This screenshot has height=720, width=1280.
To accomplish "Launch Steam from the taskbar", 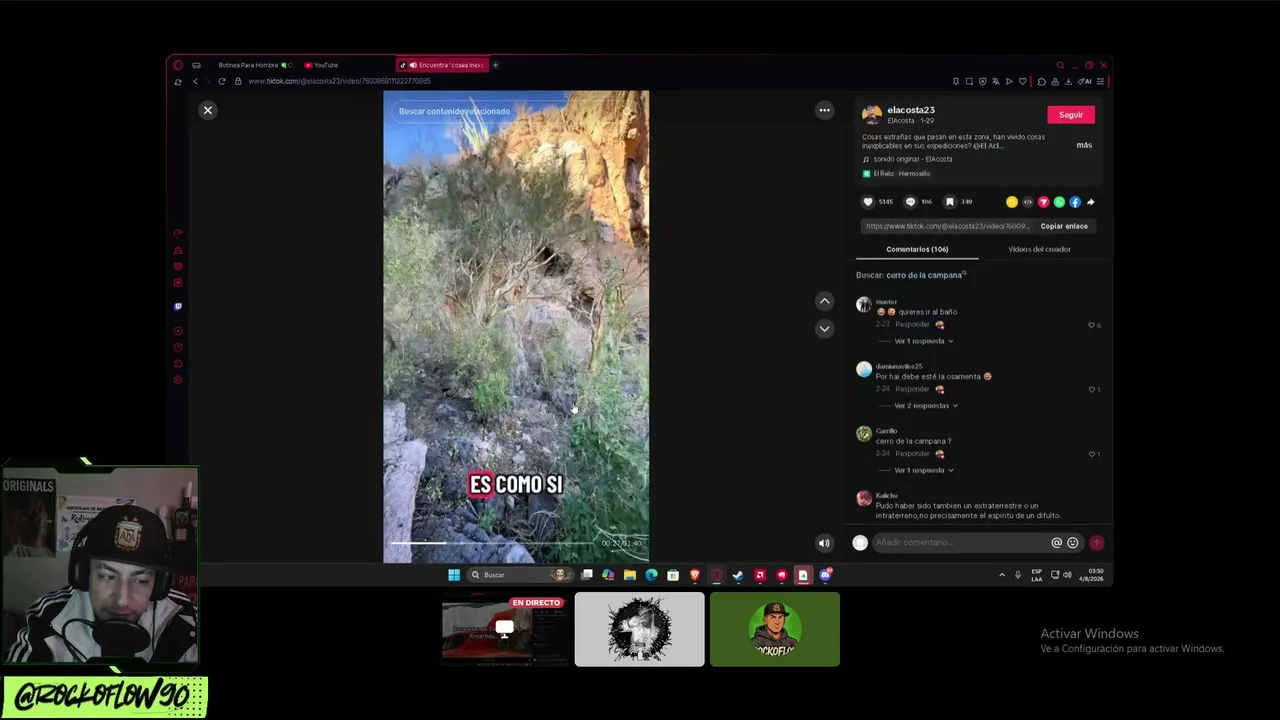I will click(738, 575).
